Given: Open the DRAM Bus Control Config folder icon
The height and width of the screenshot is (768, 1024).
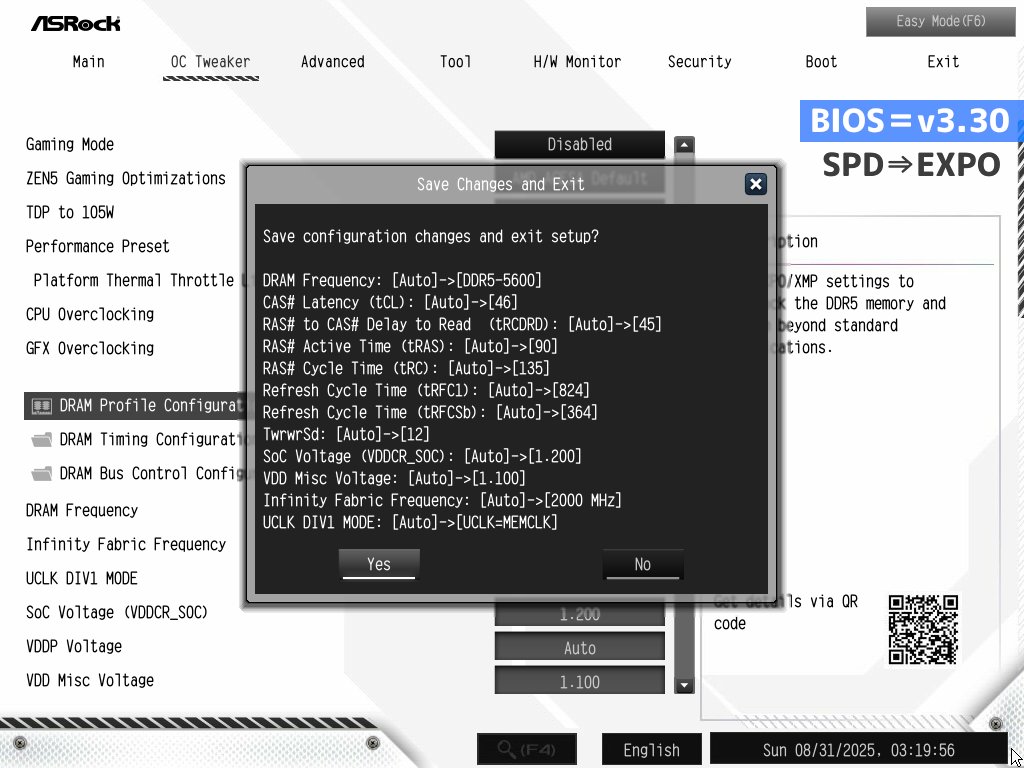Looking at the screenshot, I should coord(42,473).
